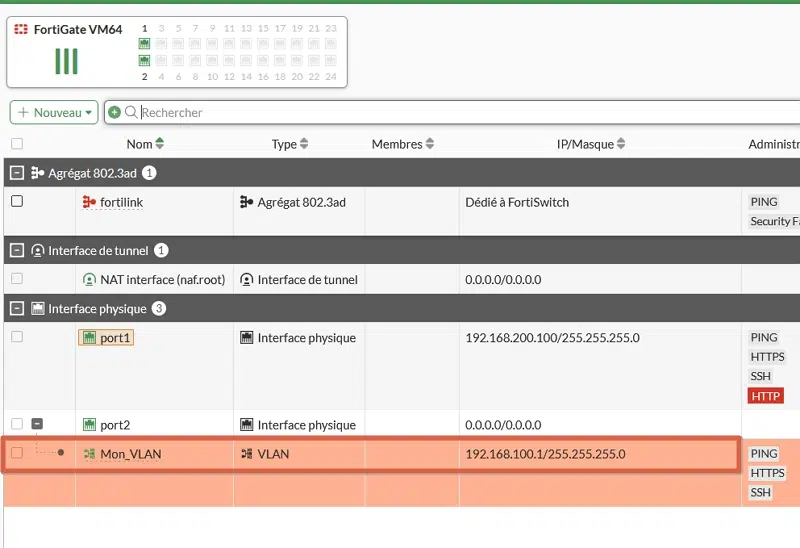Focus the Rechercher search field
Screen dimensions: 800x548
click(x=400, y=113)
